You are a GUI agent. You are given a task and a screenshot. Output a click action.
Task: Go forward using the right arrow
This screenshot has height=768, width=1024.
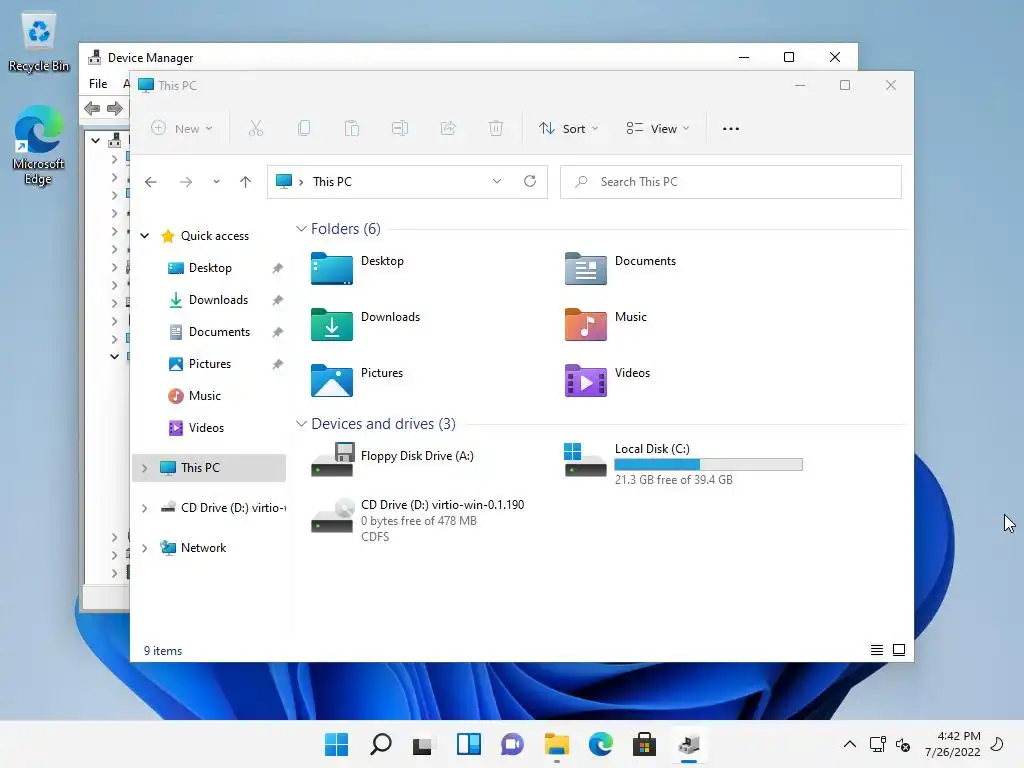point(186,182)
